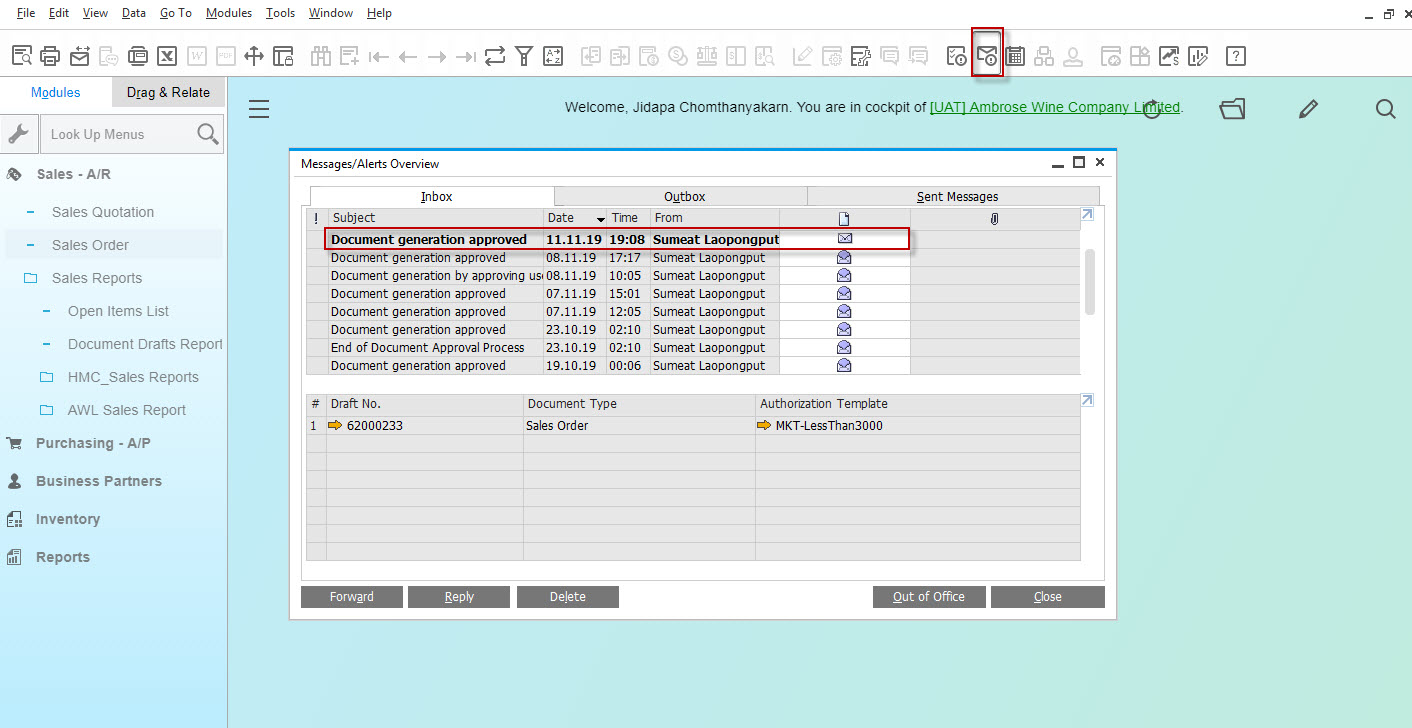Screen dimensions: 1412x728
Task: Click the cockpit hamburger menu icon
Action: 259,109
